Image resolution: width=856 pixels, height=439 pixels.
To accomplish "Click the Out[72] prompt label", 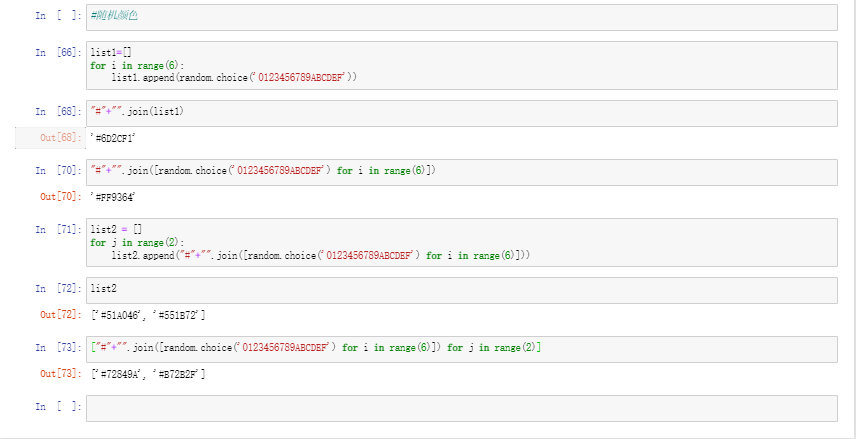I will point(59,315).
